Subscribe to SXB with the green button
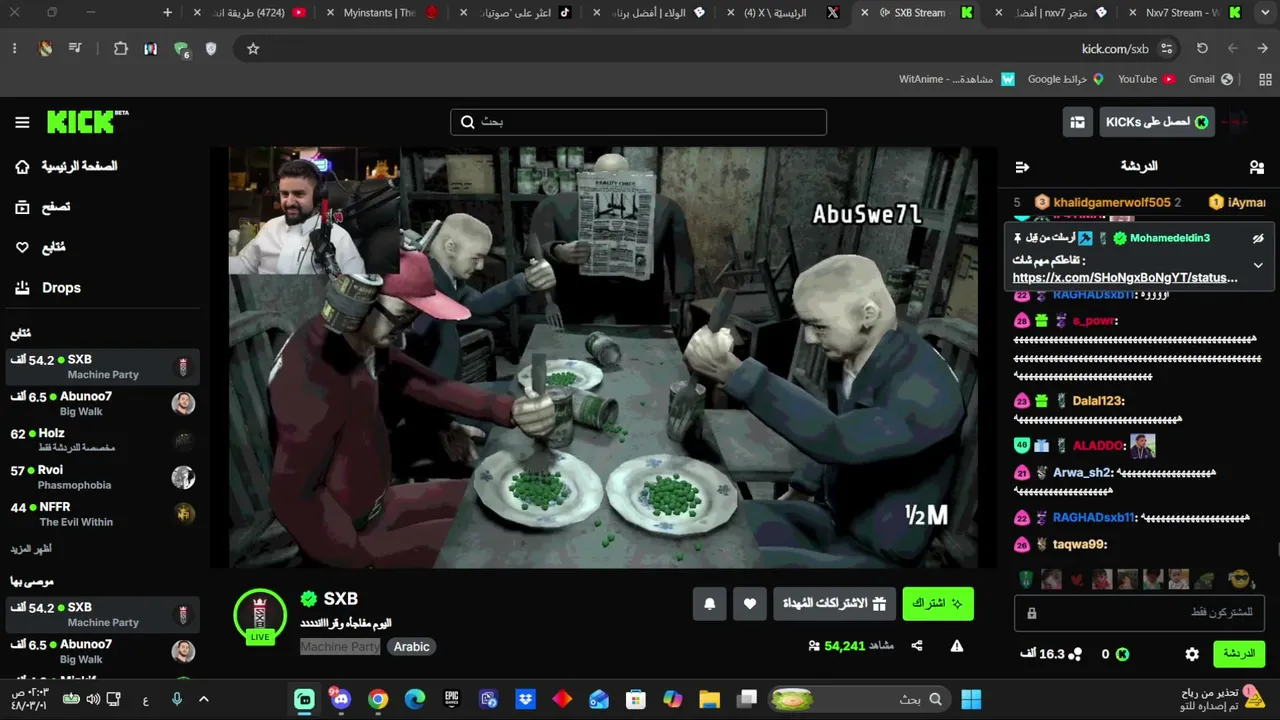 pyautogui.click(x=938, y=603)
